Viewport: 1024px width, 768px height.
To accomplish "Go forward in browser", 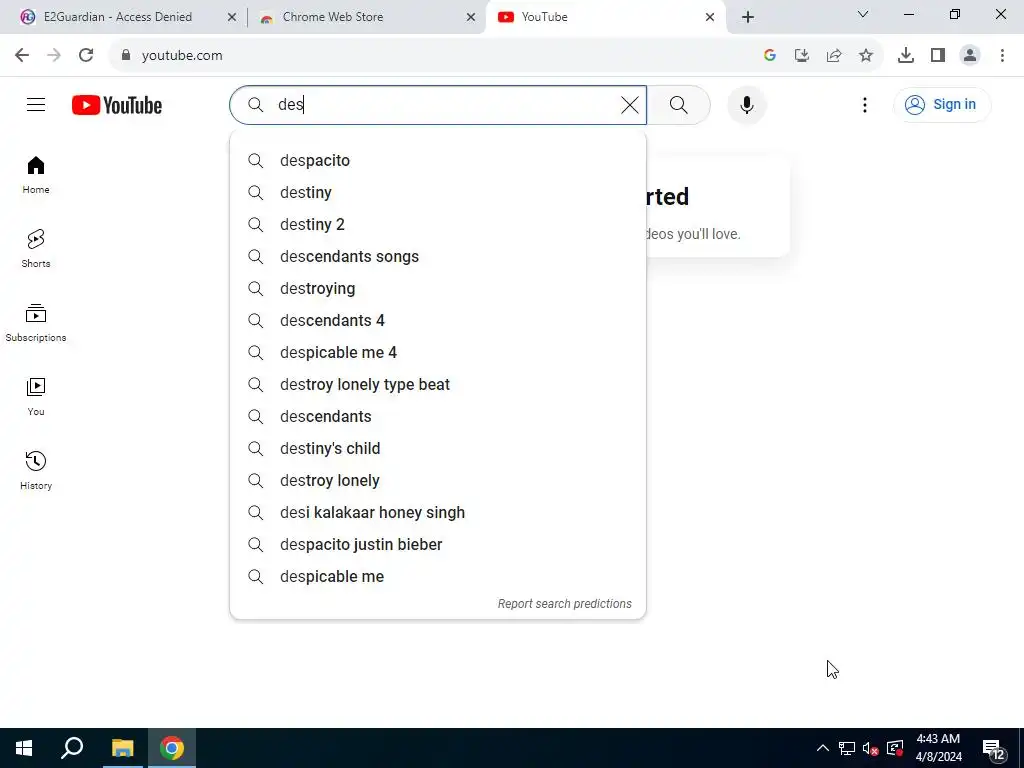I will [54, 55].
